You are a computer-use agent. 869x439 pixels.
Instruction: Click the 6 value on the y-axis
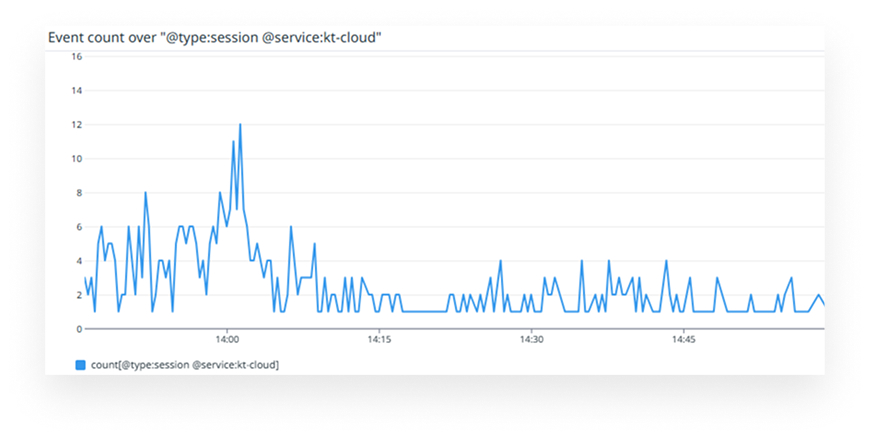point(77,227)
